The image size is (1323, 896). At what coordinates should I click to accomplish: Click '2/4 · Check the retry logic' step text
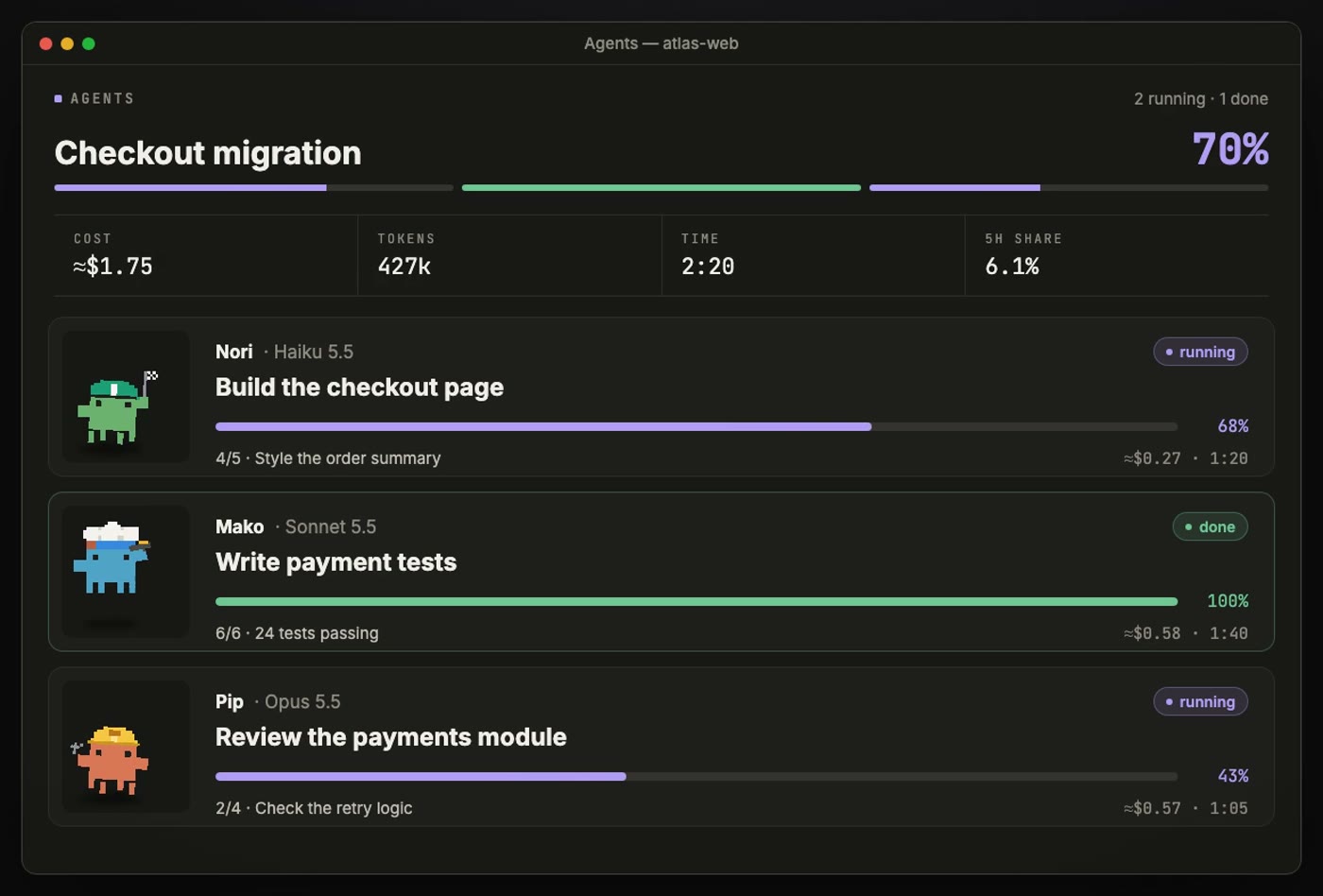click(x=314, y=808)
